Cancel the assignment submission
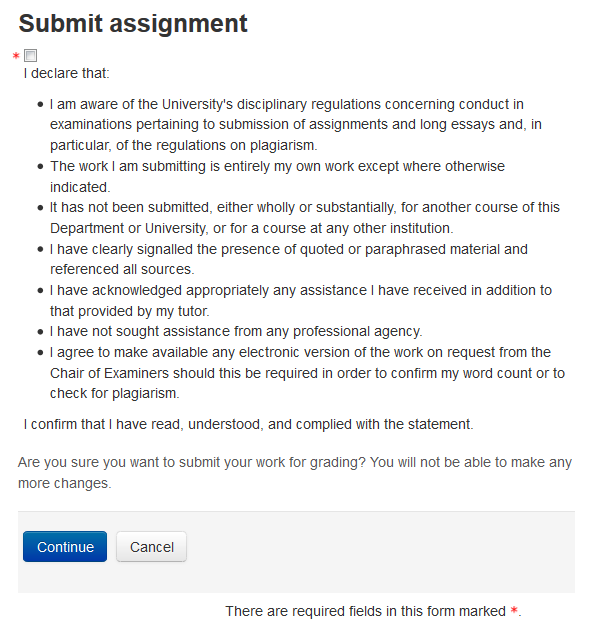The image size is (595, 635). click(151, 546)
